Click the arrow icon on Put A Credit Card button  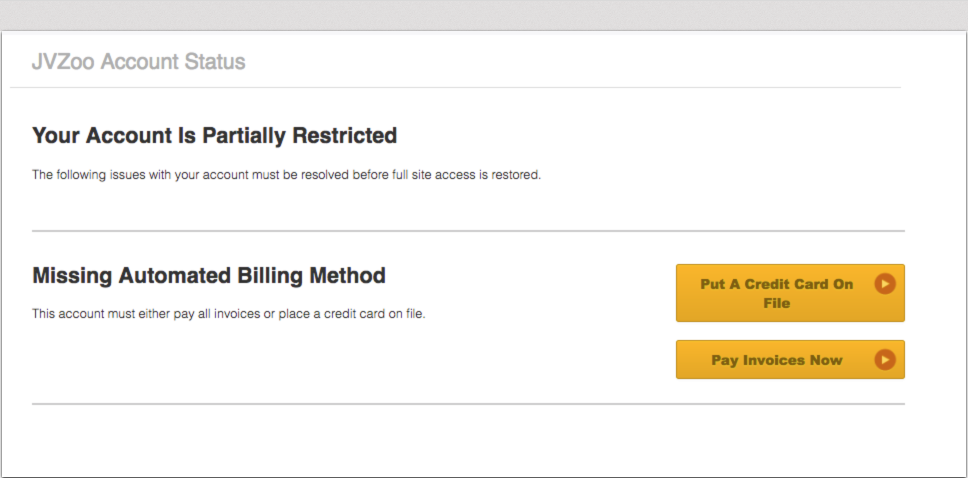[x=885, y=284]
